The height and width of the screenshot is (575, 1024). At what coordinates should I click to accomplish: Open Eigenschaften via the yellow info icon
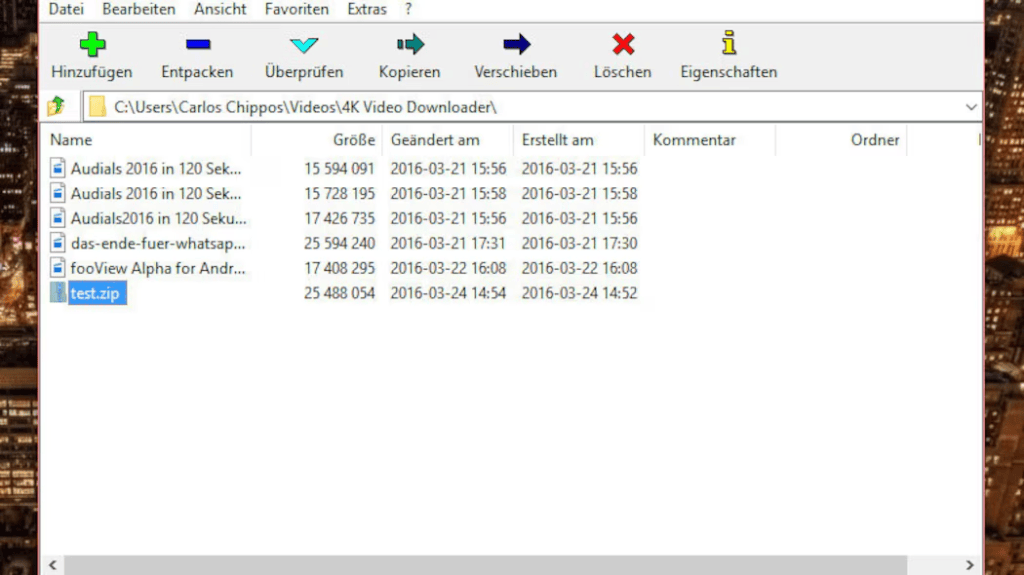pyautogui.click(x=729, y=44)
